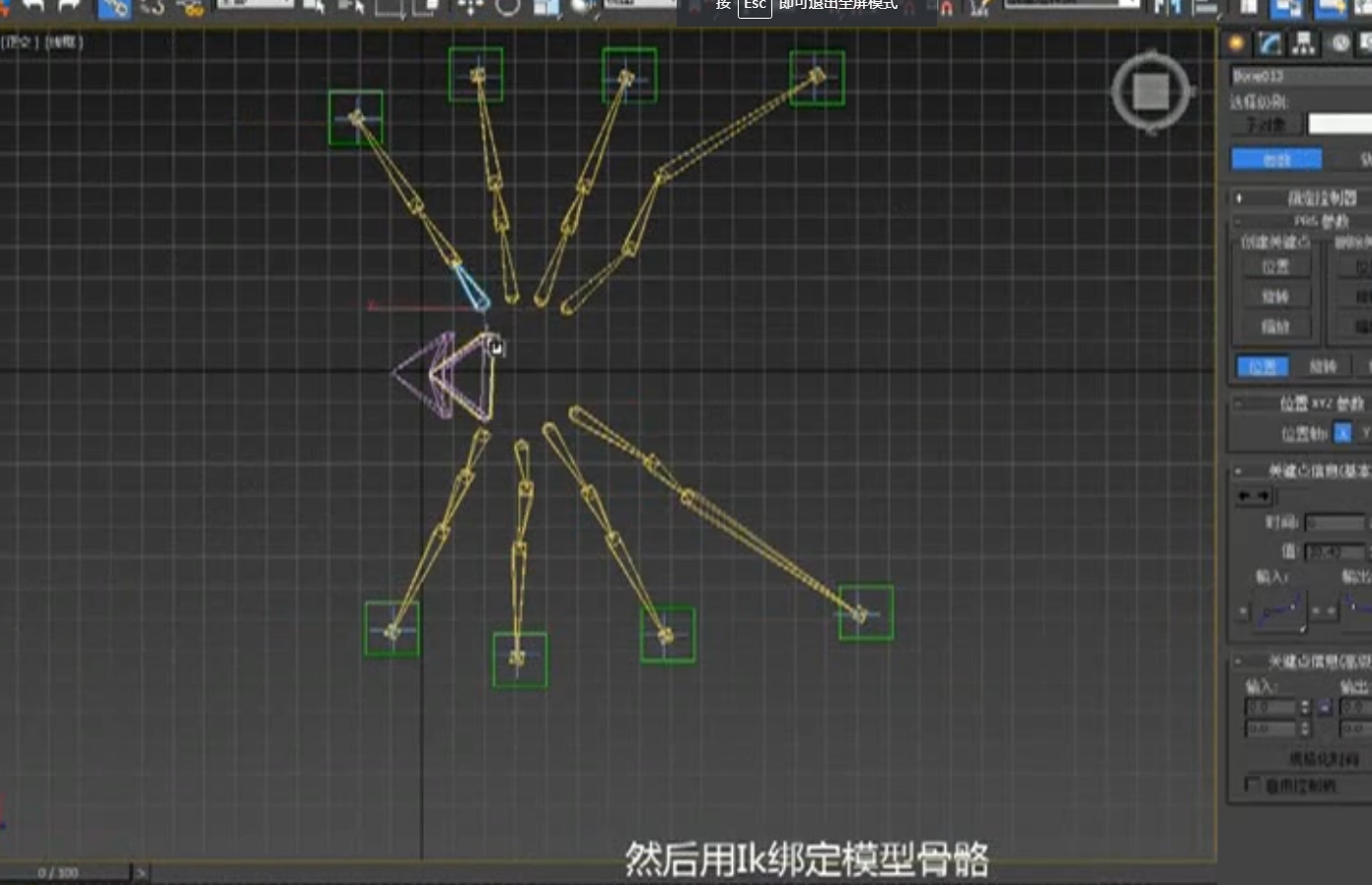Screen dimensions: 1372x885
Task: Pick the Rectangular Selection Region tool
Action: [x=390, y=8]
